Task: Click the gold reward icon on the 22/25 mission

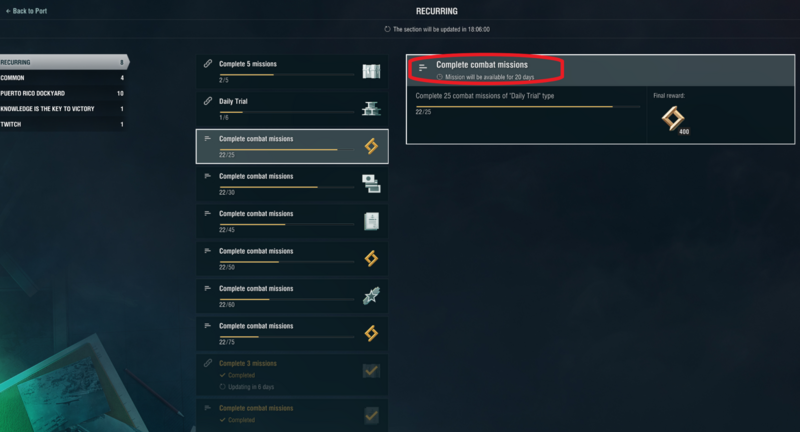Action: coord(371,146)
